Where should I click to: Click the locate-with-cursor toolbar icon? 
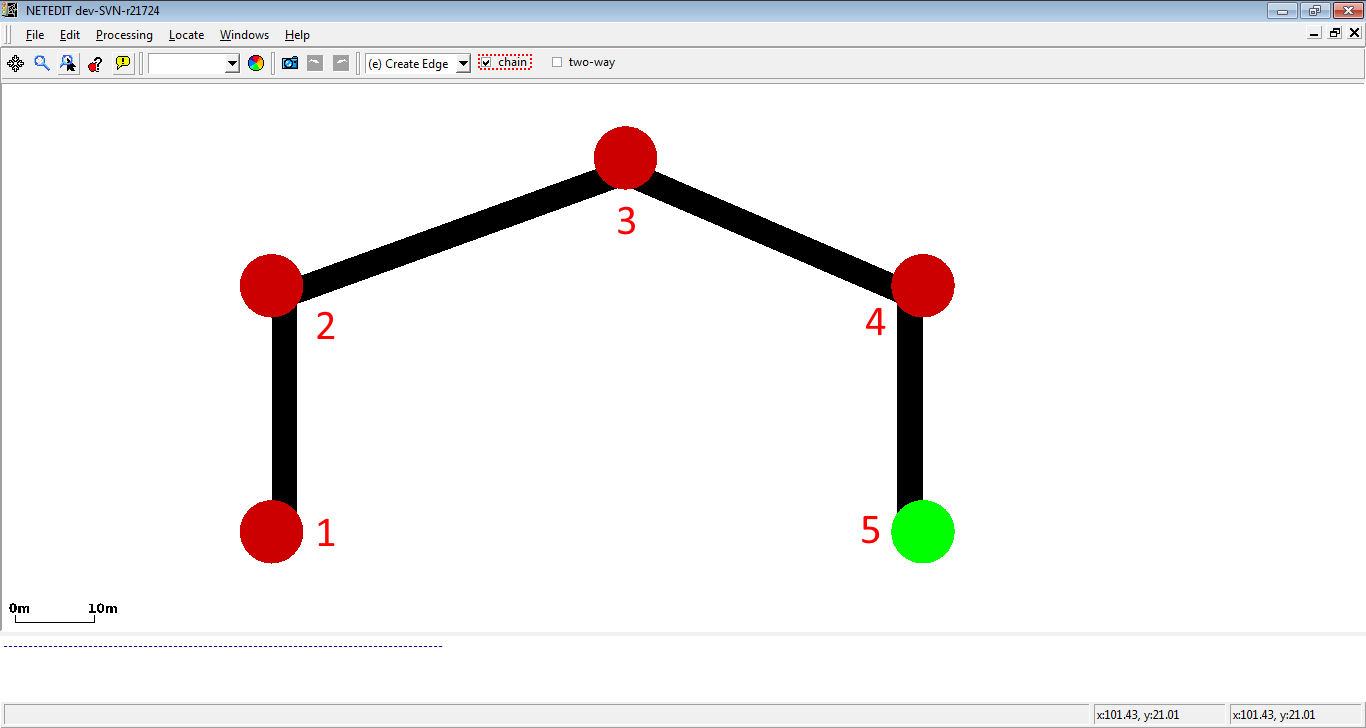[x=68, y=63]
